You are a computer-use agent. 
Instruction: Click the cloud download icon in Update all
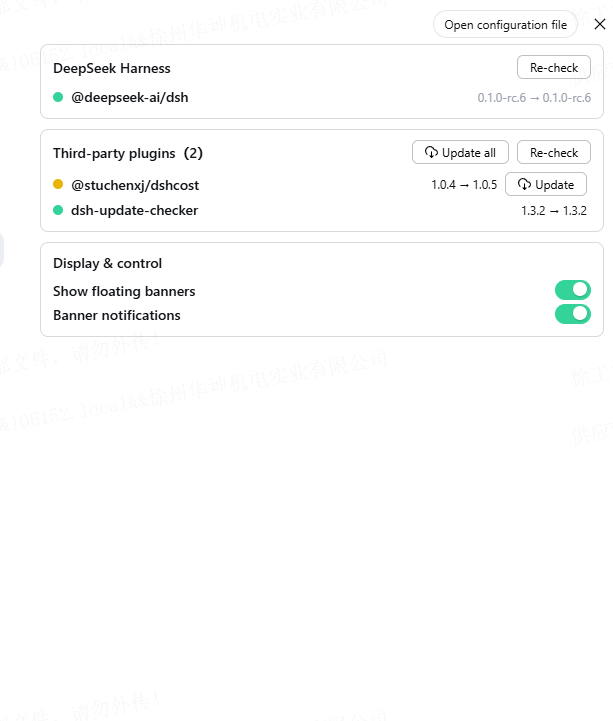click(x=431, y=153)
